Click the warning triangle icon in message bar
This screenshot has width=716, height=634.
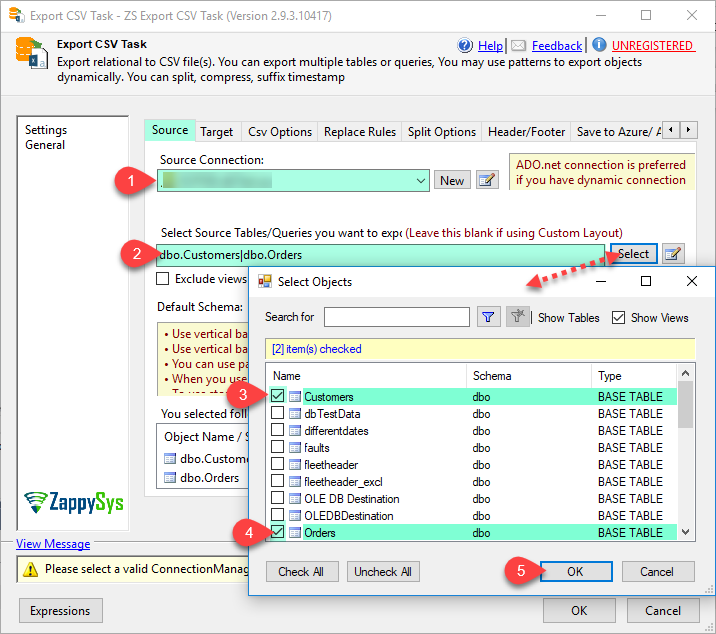(x=30, y=569)
